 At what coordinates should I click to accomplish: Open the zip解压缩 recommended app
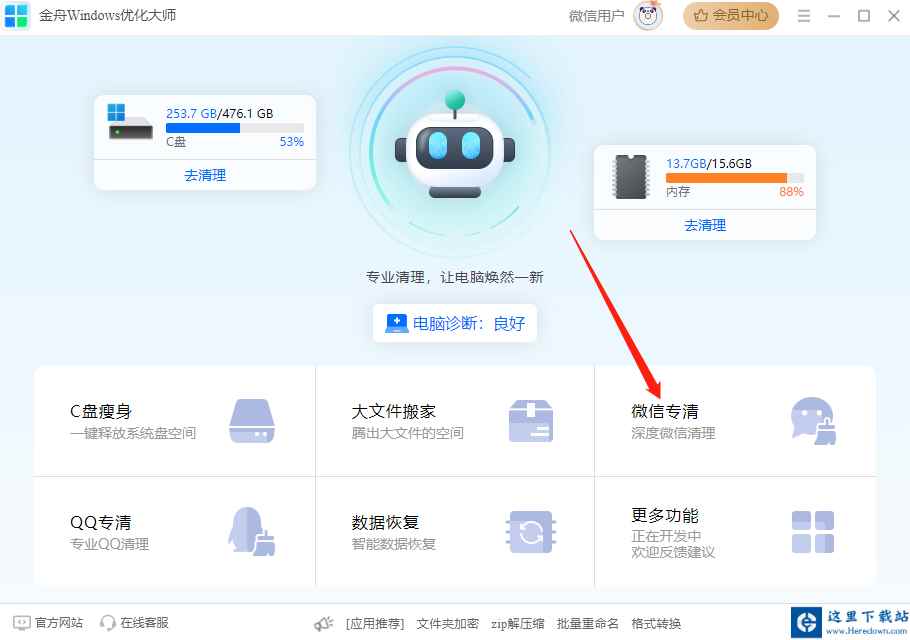point(518,624)
